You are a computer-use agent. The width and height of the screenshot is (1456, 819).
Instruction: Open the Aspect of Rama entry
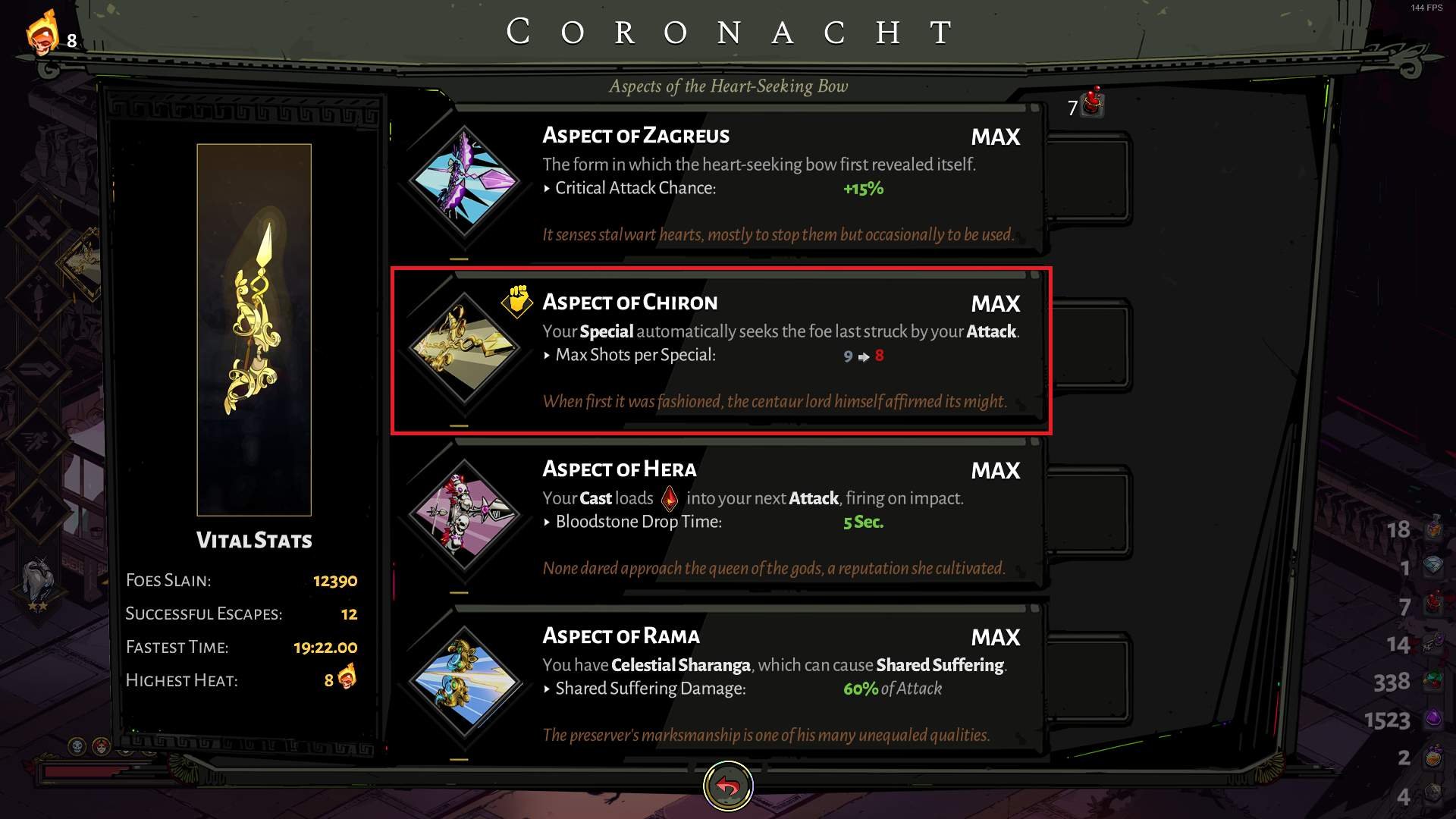(720, 684)
